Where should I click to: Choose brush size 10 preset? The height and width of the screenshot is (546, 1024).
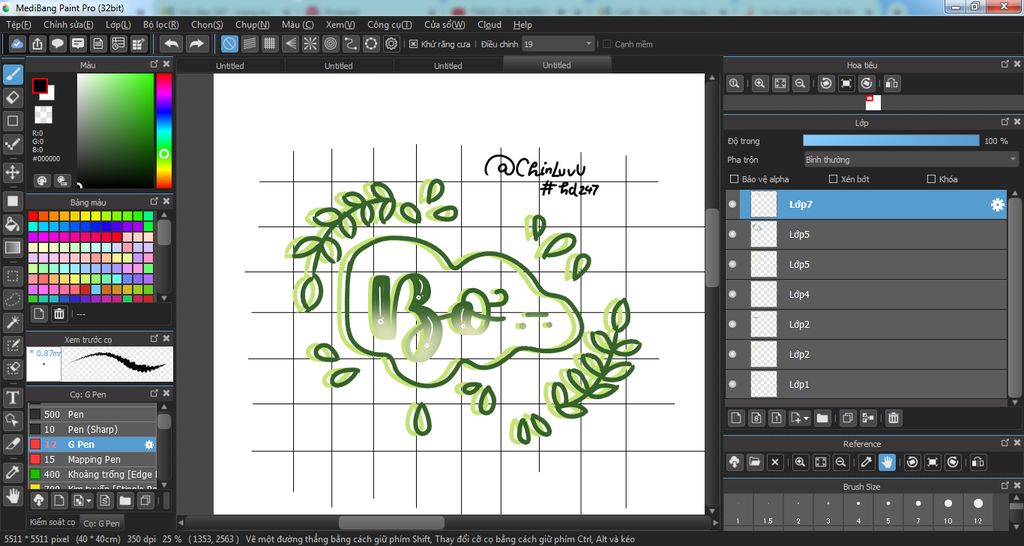click(948, 510)
